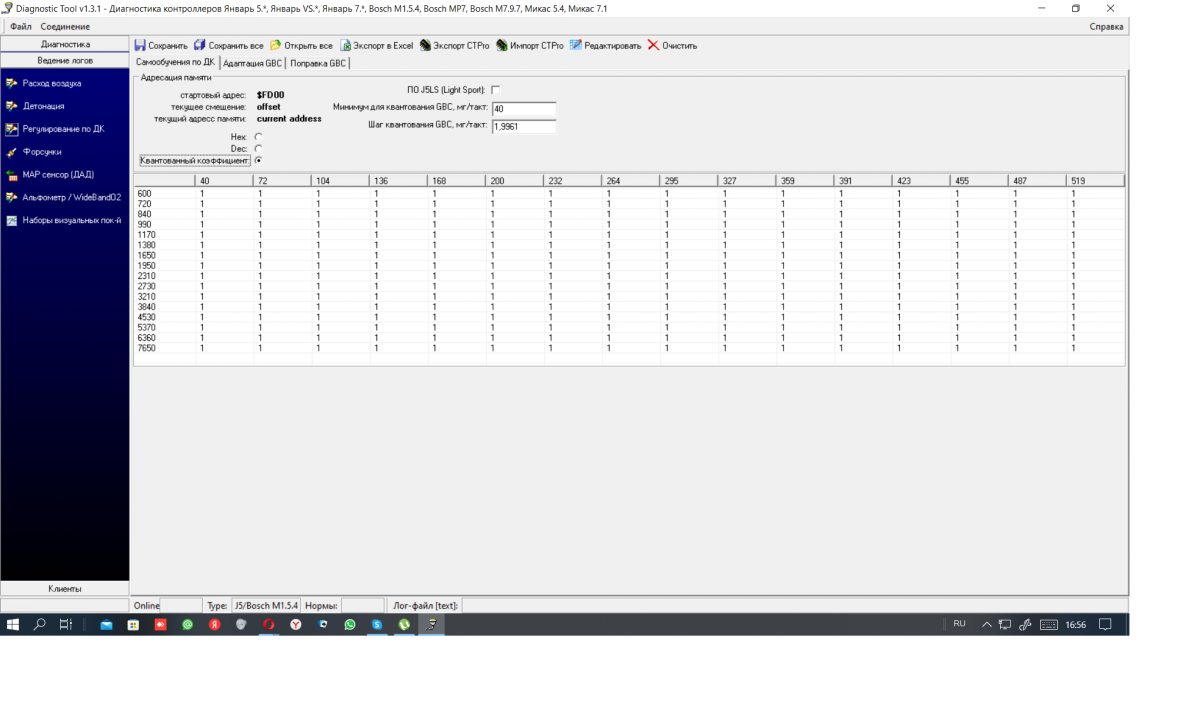Viewport: 1200px width, 711px height.
Task: Click the RU language indicator
Action: [959, 624]
